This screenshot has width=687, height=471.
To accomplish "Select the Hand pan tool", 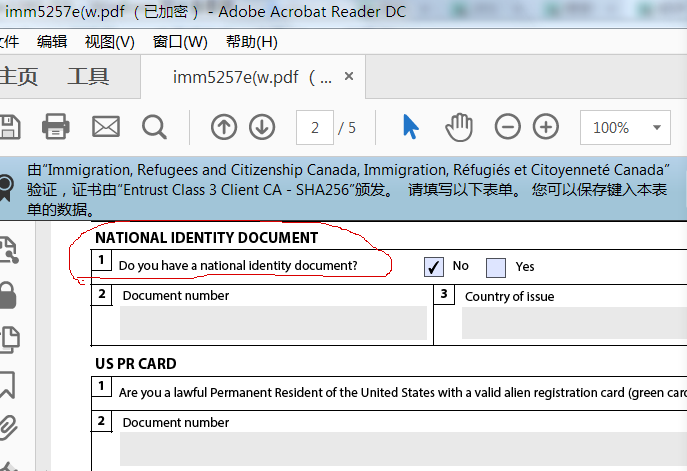I will pos(459,127).
